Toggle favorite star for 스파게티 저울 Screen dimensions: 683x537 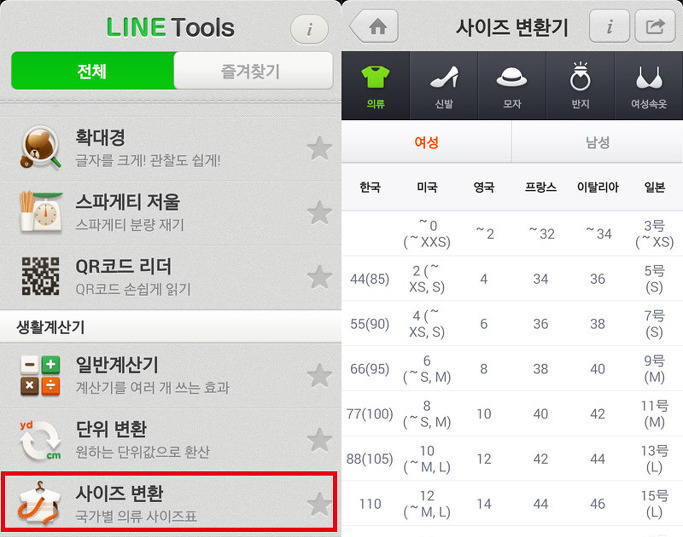point(319,213)
